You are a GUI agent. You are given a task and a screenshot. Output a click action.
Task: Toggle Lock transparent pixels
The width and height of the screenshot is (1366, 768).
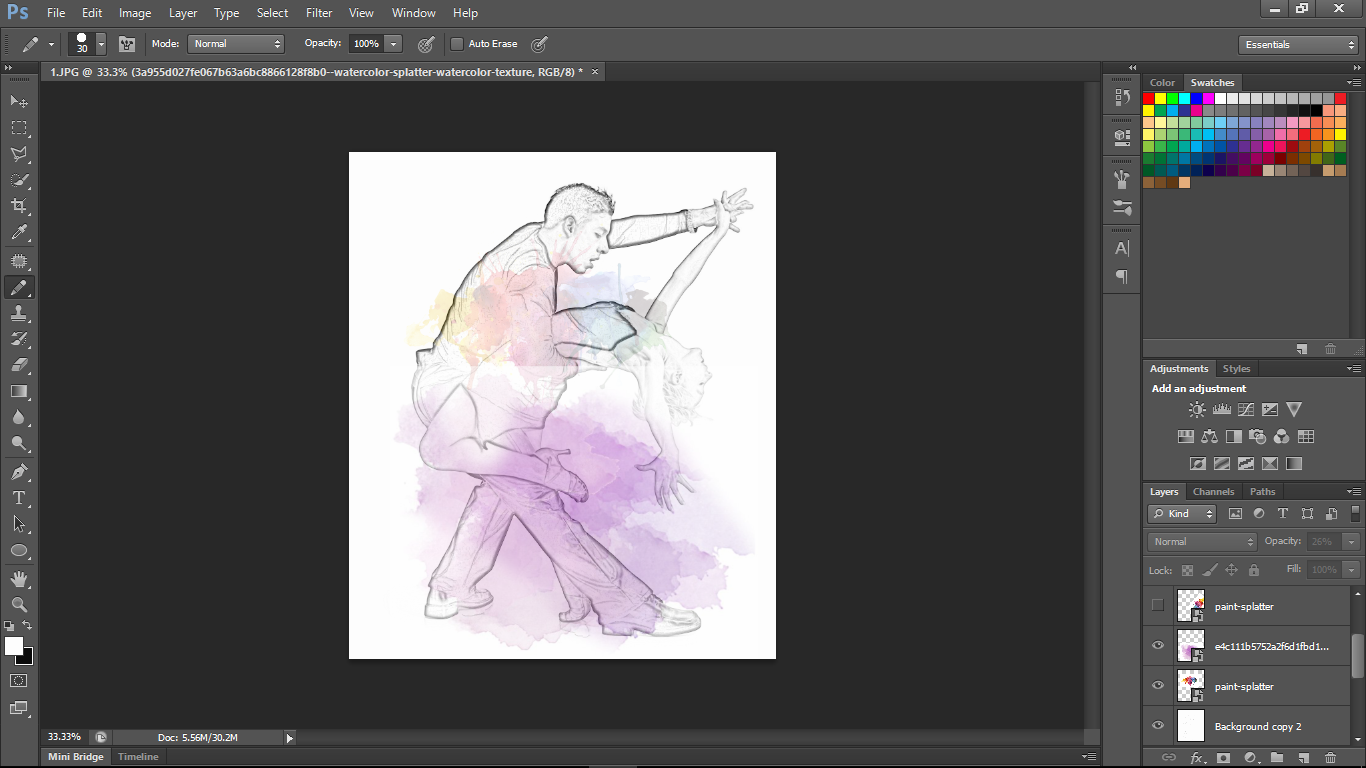coord(1187,570)
